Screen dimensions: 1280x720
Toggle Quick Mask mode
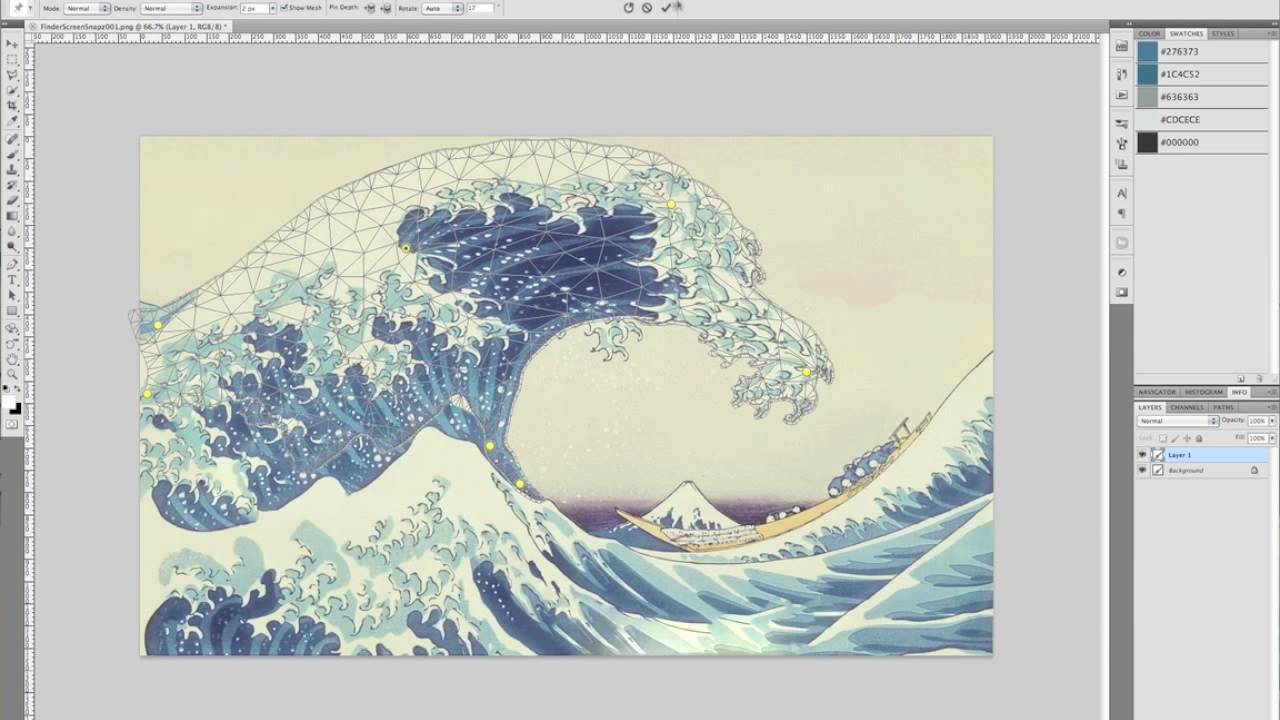pyautogui.click(x=12, y=424)
